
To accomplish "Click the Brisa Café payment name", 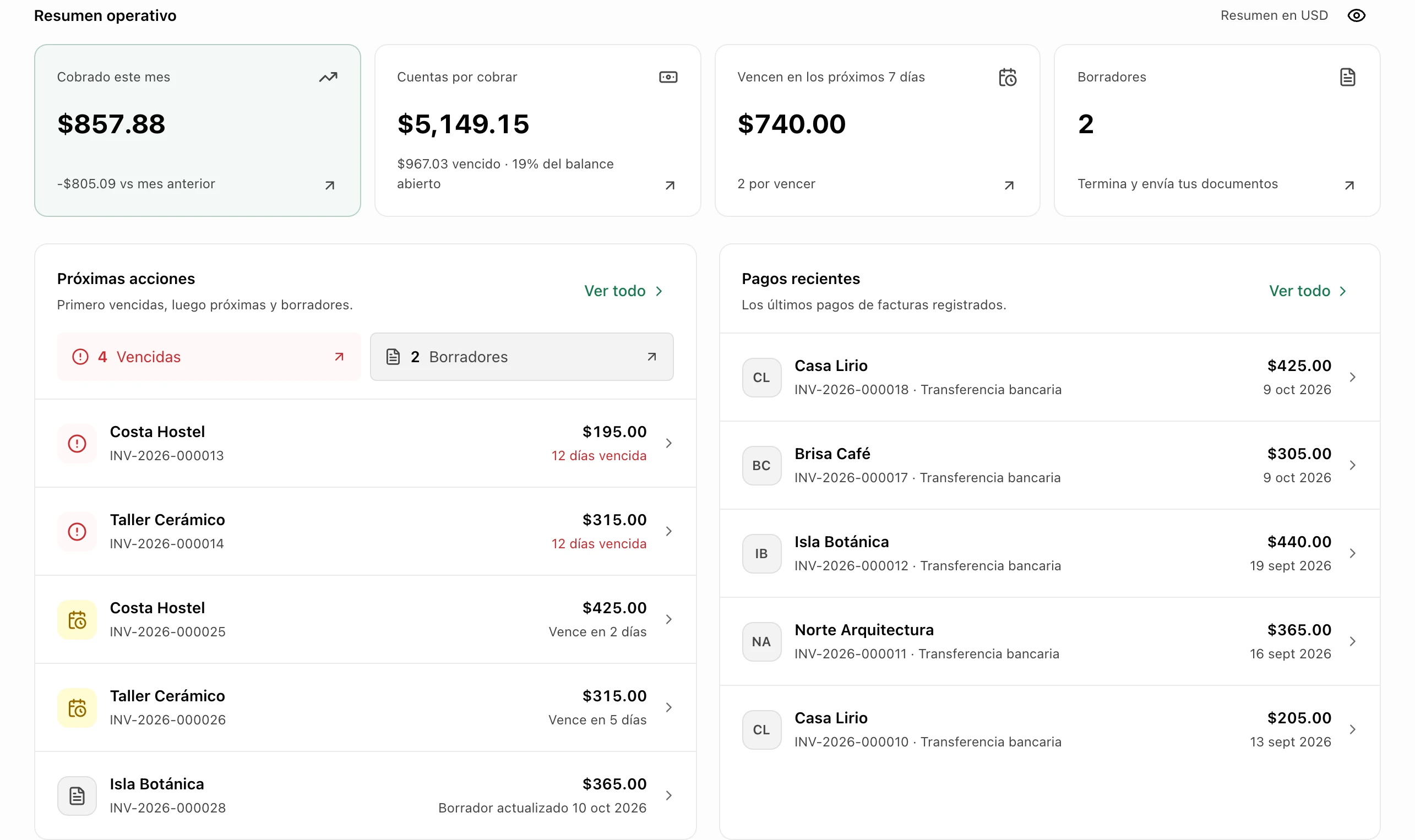I will [832, 454].
